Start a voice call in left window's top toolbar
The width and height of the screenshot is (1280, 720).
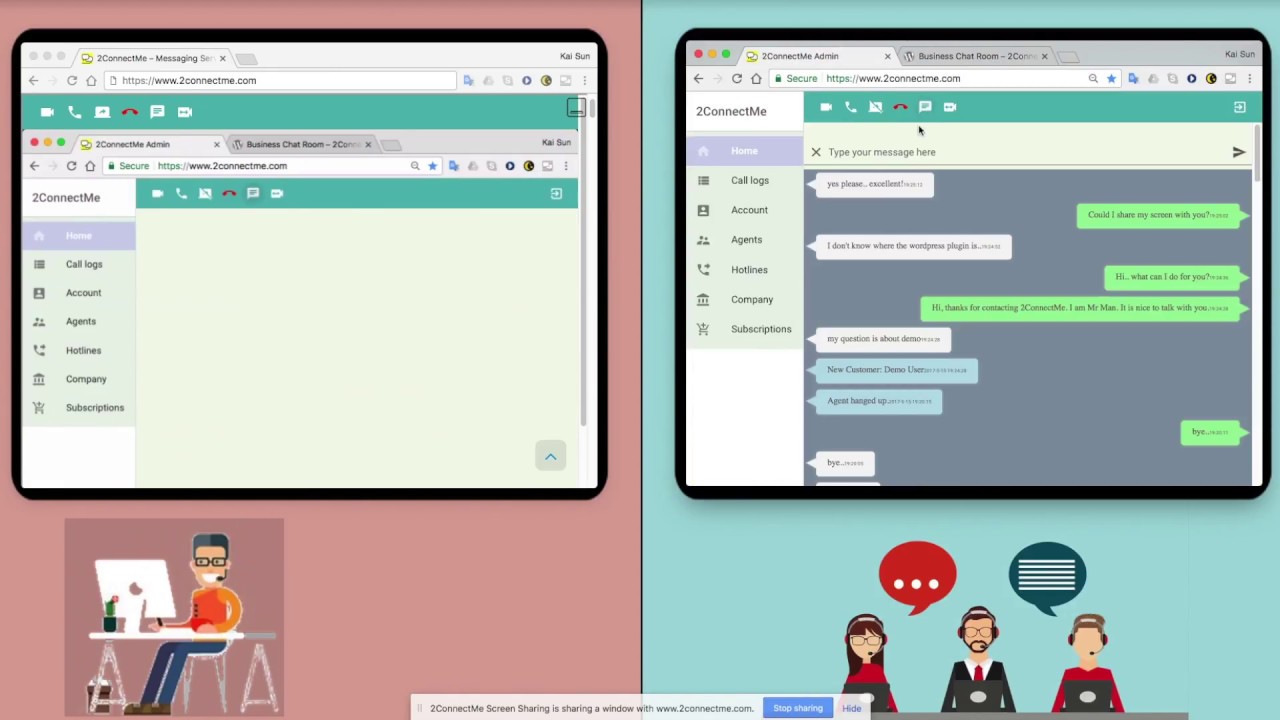click(75, 112)
